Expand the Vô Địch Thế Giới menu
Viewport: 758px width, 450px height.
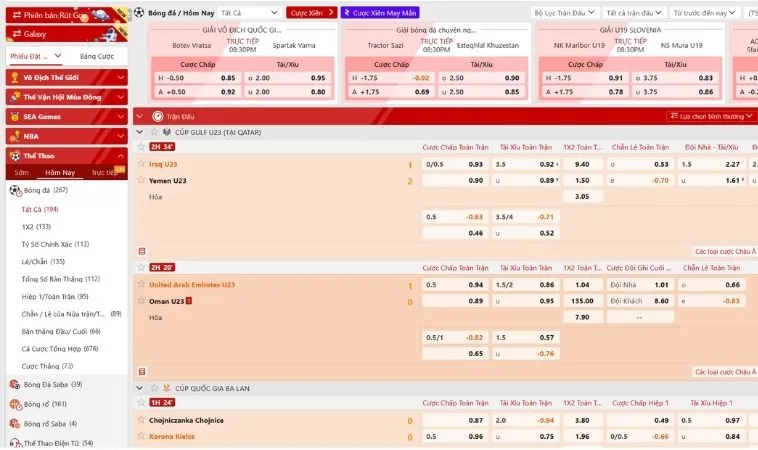coord(67,77)
